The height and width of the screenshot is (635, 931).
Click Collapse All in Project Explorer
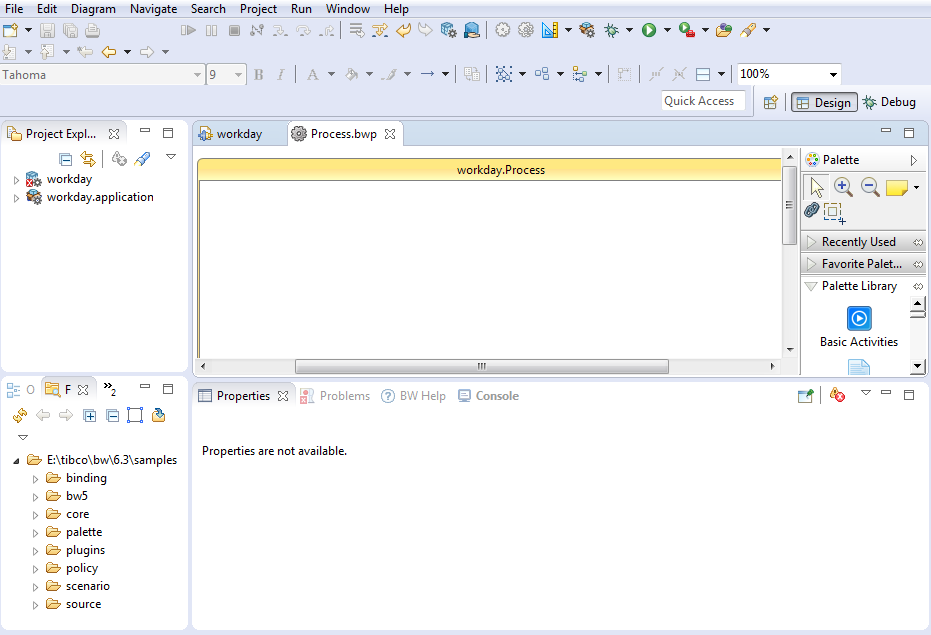[x=66, y=158]
